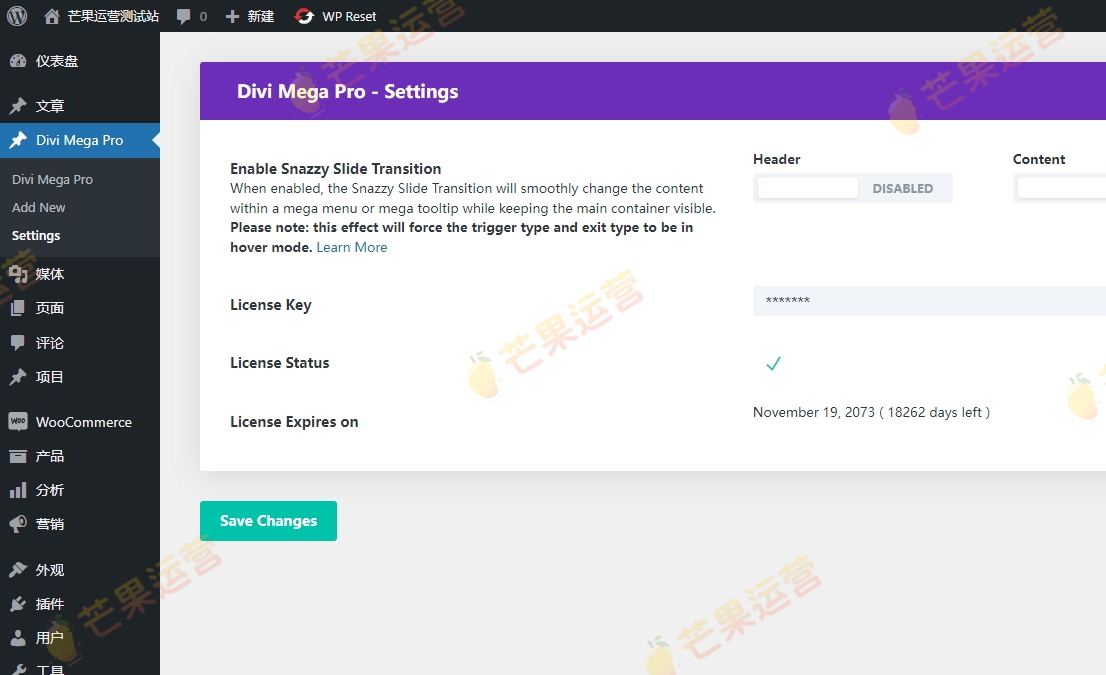Select Add New under Divi Mega Pro
Image resolution: width=1106 pixels, height=675 pixels.
(x=38, y=207)
